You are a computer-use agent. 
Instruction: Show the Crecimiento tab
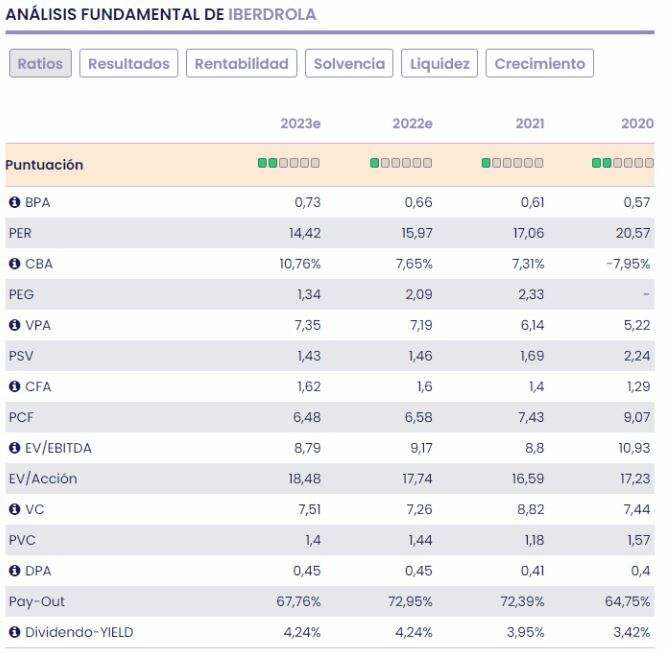click(x=540, y=64)
